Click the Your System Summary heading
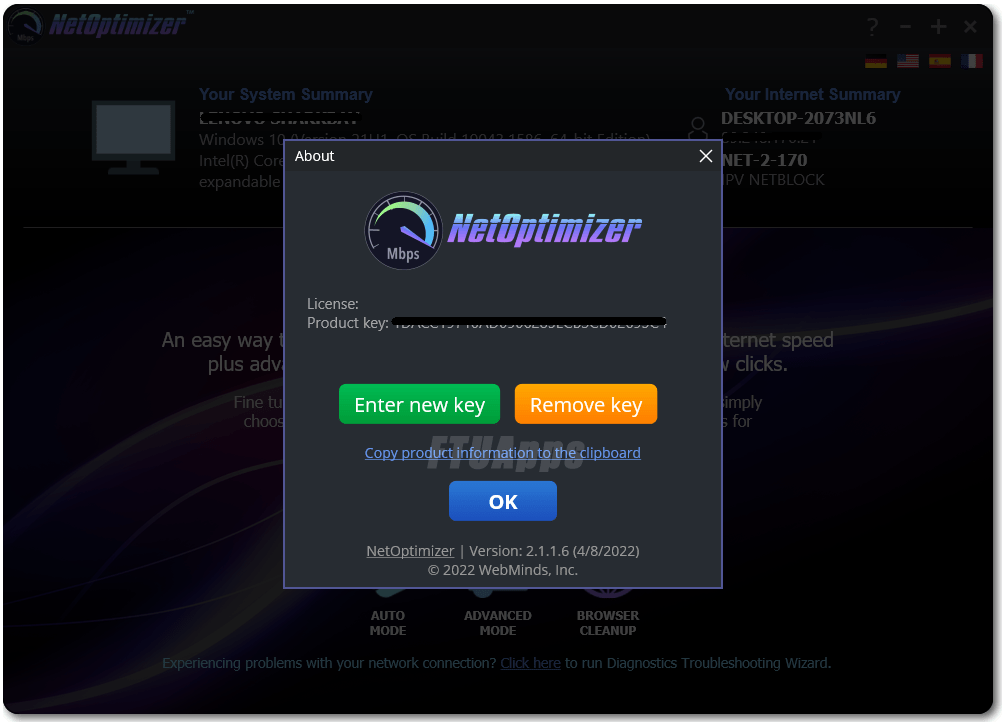Image resolution: width=1002 pixels, height=722 pixels. tap(286, 95)
